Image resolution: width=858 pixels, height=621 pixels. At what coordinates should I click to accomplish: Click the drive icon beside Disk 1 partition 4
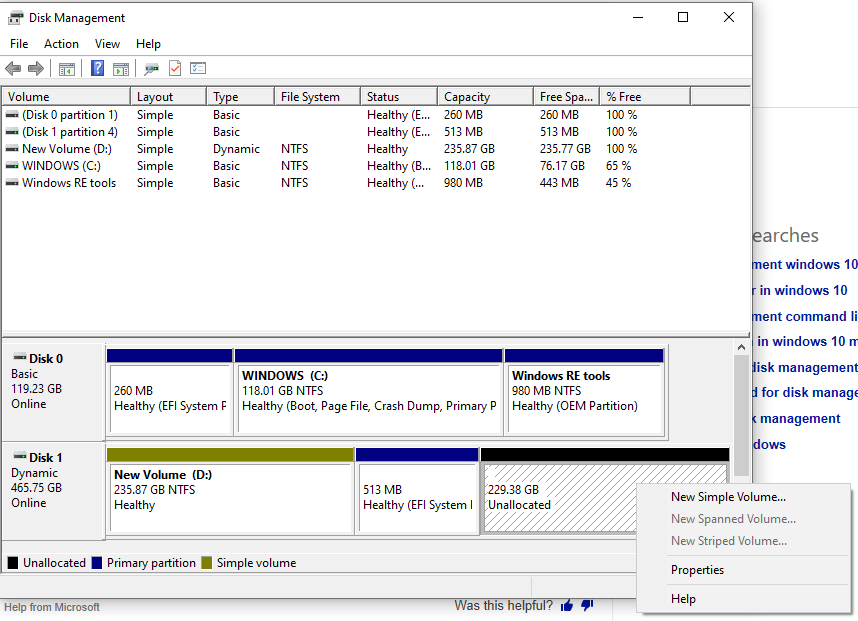pos(12,132)
